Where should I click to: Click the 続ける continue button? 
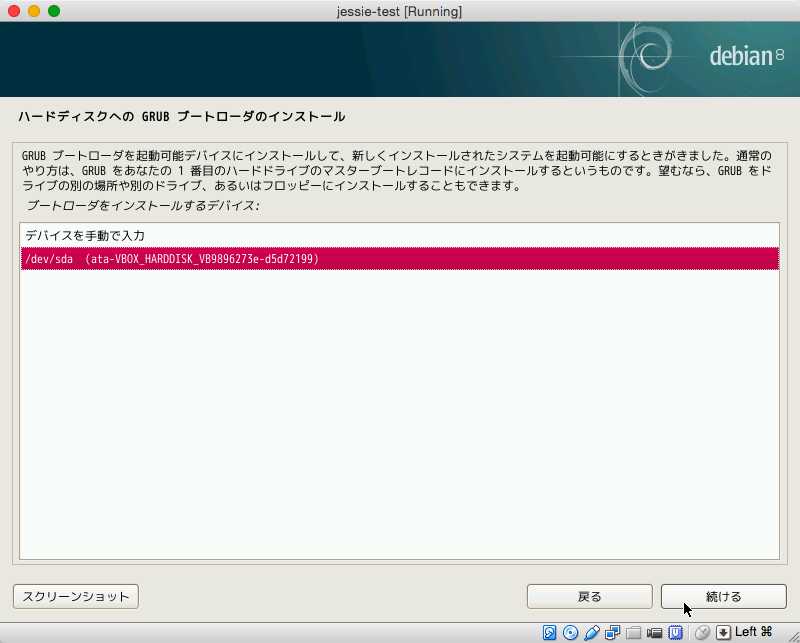click(x=723, y=596)
